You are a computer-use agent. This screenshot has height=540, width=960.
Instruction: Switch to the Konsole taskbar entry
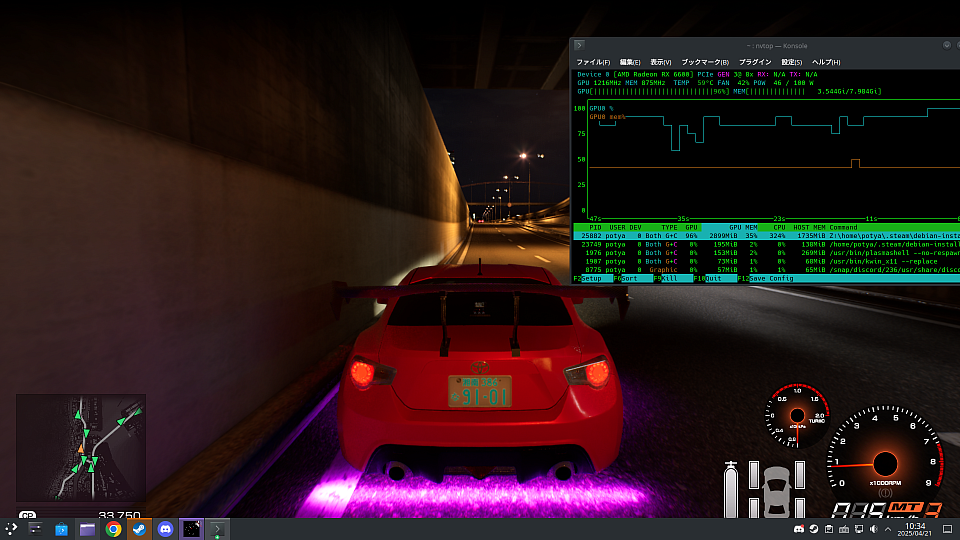[x=217, y=529]
